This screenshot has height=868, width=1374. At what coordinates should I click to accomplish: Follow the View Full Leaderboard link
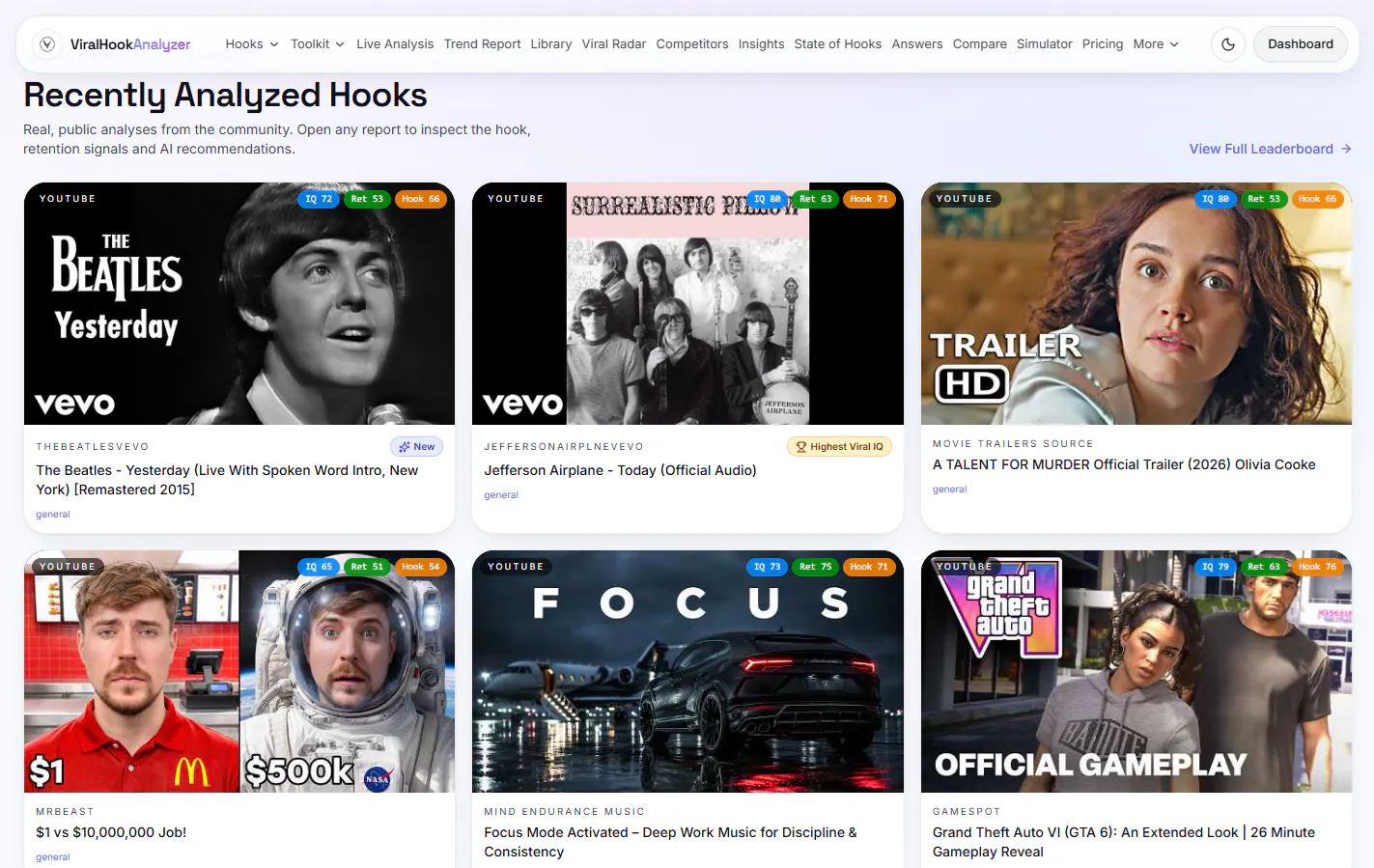pyautogui.click(x=1271, y=149)
